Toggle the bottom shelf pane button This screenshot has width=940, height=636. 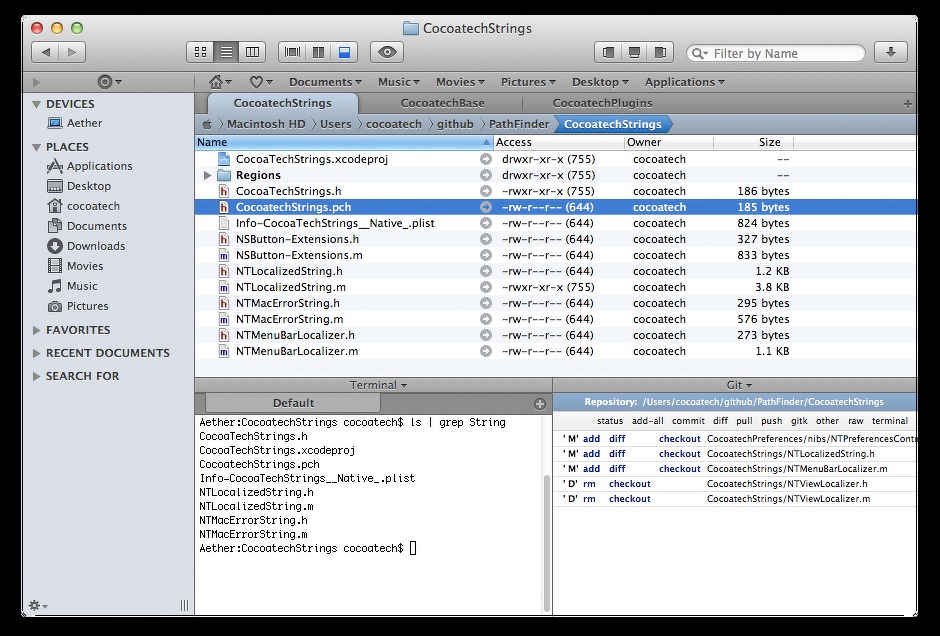coord(634,52)
